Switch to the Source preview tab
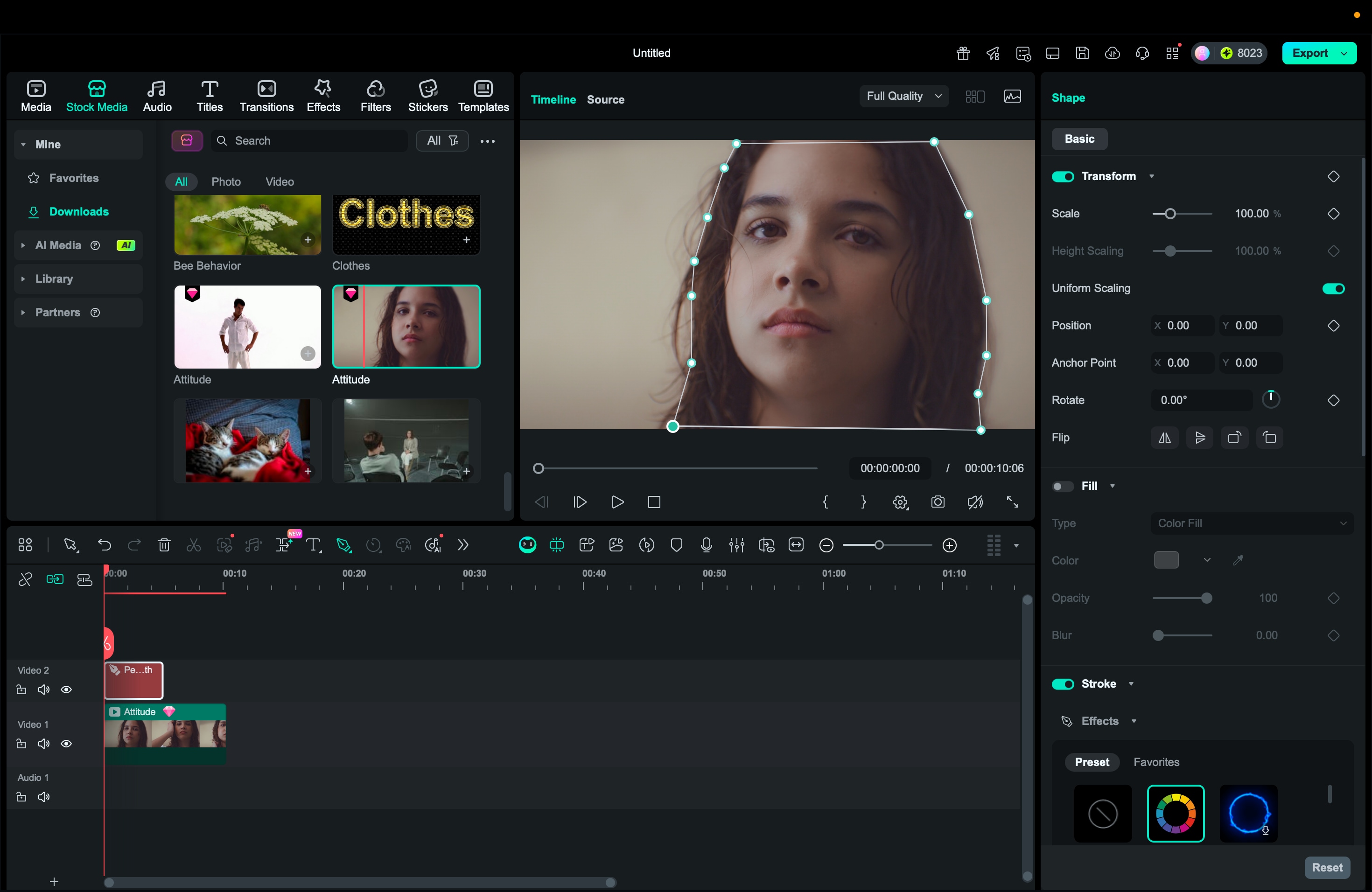 point(605,100)
